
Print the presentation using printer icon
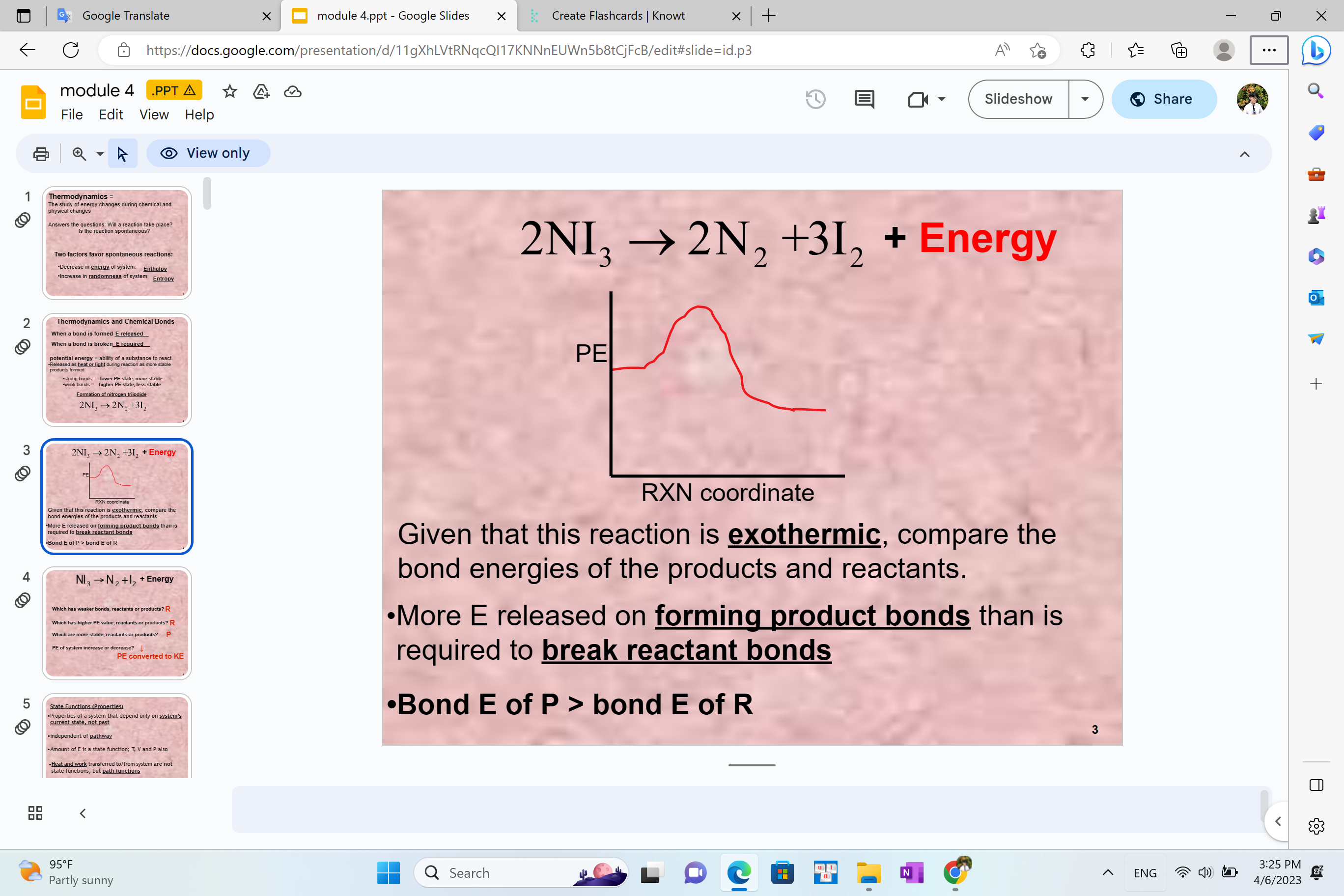(41, 154)
